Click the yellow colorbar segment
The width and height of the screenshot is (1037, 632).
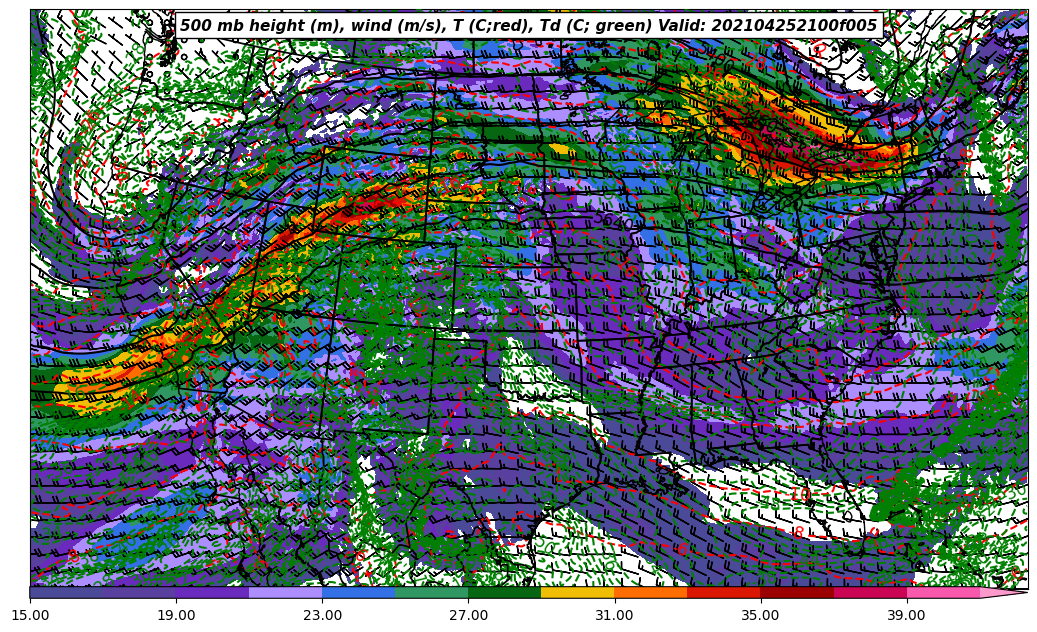coord(577,592)
